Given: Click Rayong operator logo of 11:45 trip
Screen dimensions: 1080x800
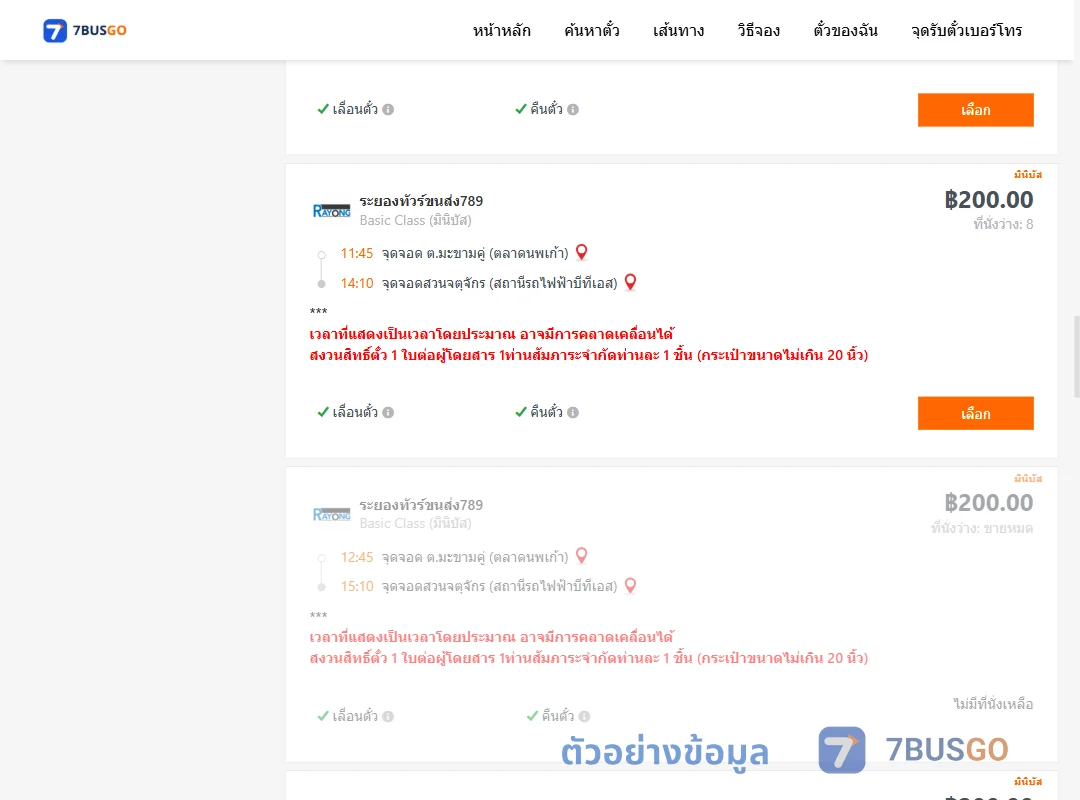Looking at the screenshot, I should tap(331, 211).
